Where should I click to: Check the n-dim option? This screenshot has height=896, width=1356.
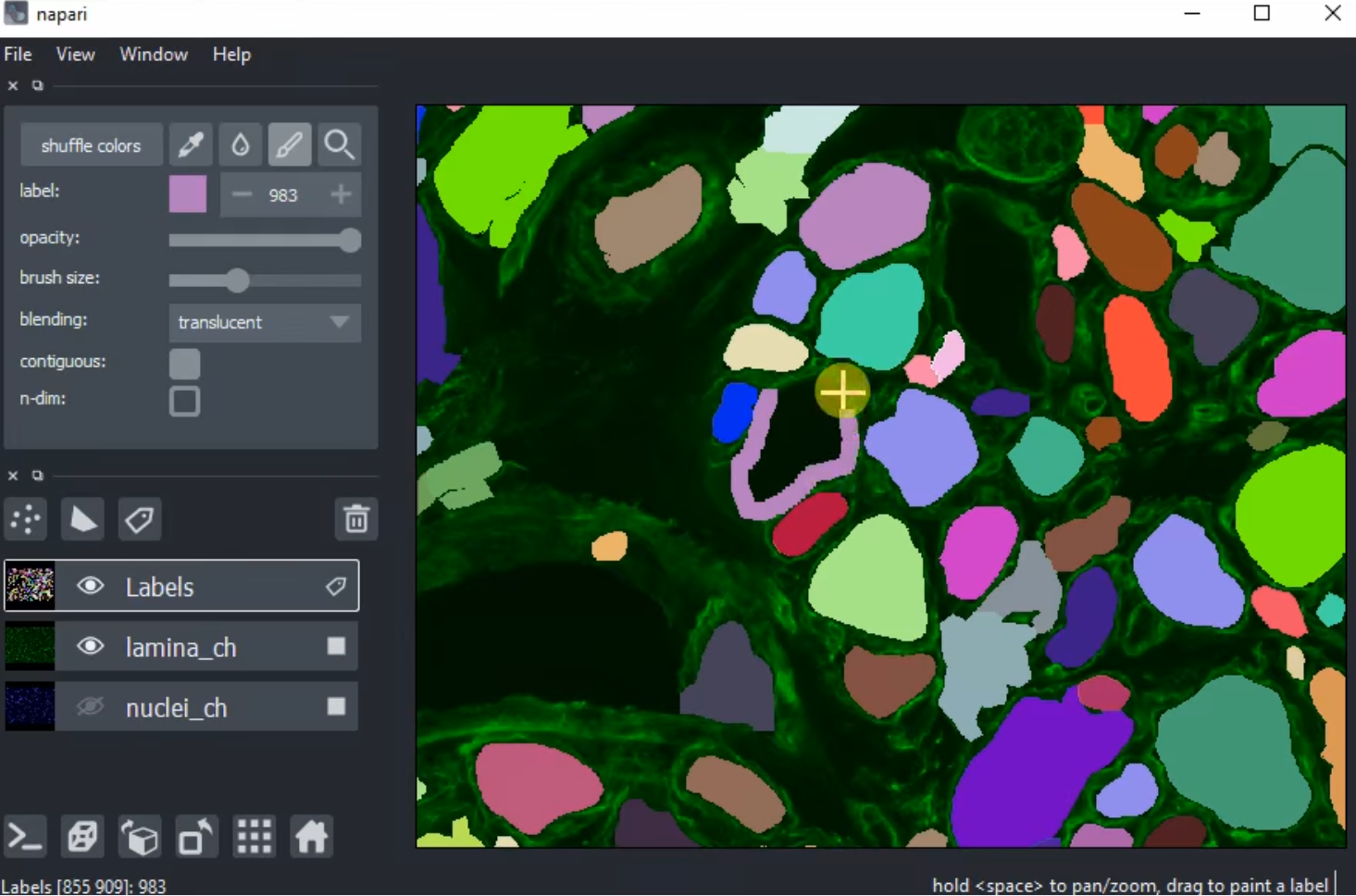tap(184, 401)
